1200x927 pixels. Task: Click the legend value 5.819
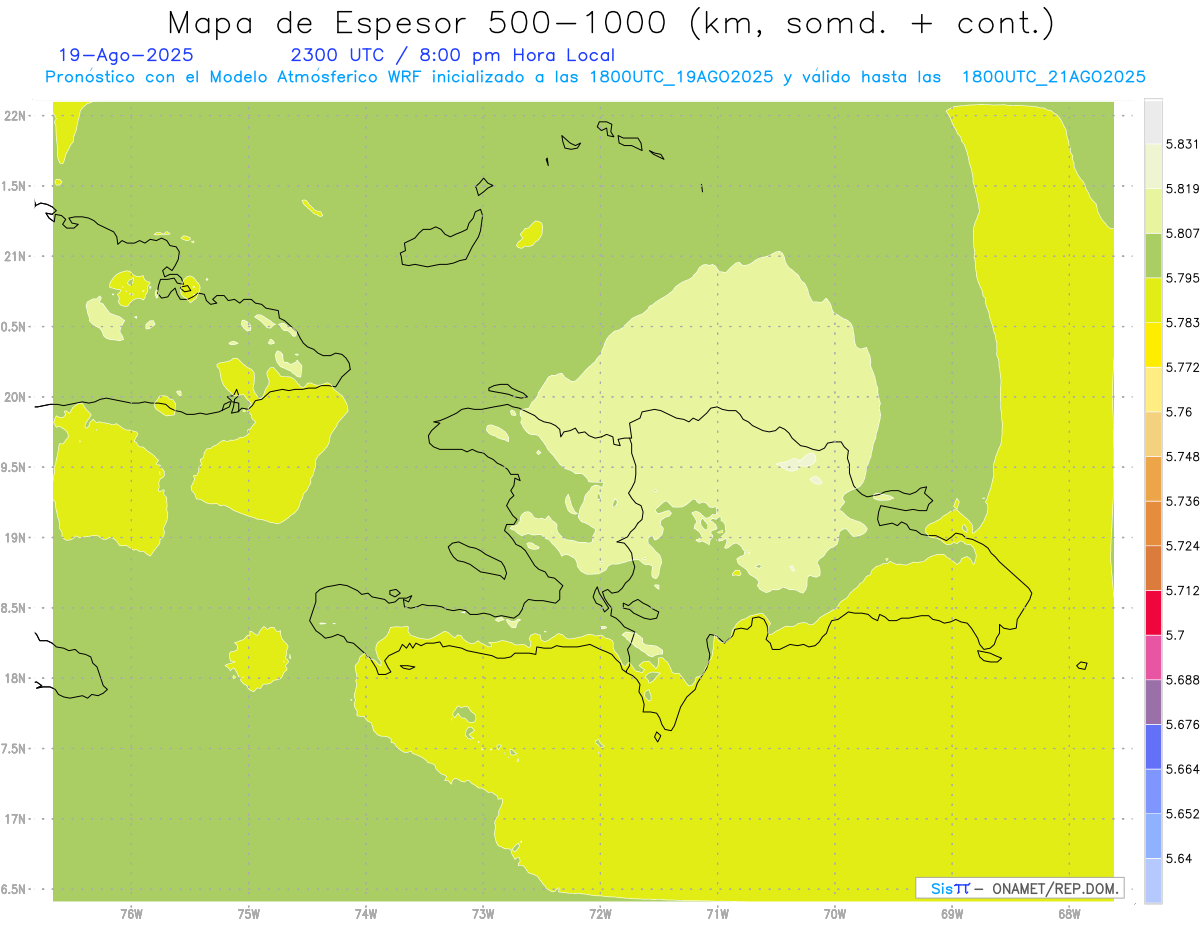pos(1182,188)
